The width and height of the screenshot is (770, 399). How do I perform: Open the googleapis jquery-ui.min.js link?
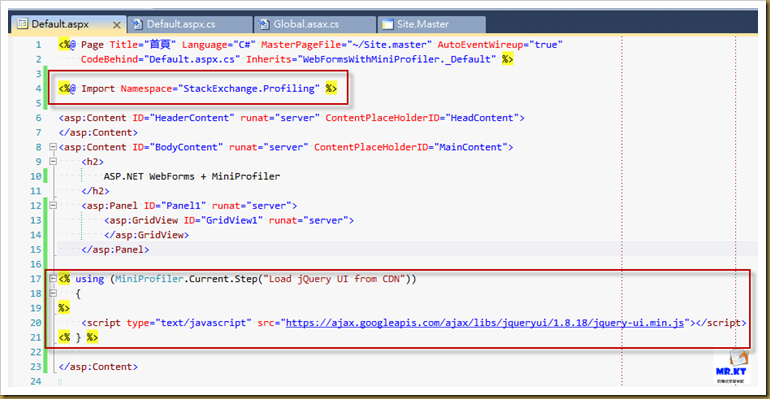click(485, 323)
